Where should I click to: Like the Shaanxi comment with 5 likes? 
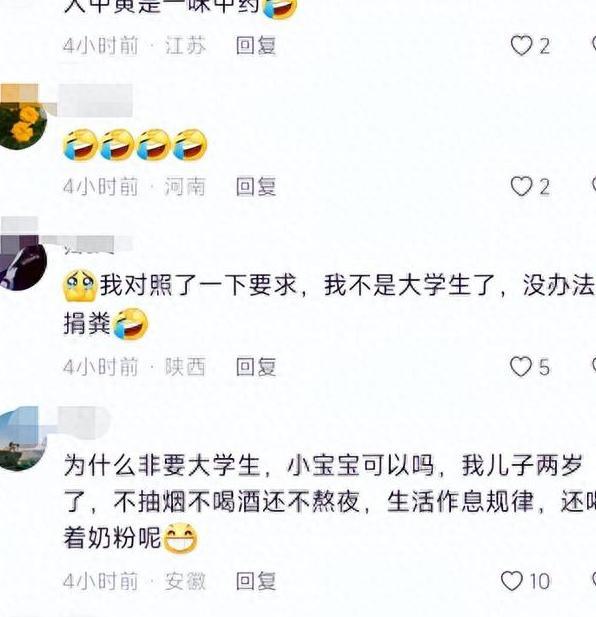click(521, 367)
